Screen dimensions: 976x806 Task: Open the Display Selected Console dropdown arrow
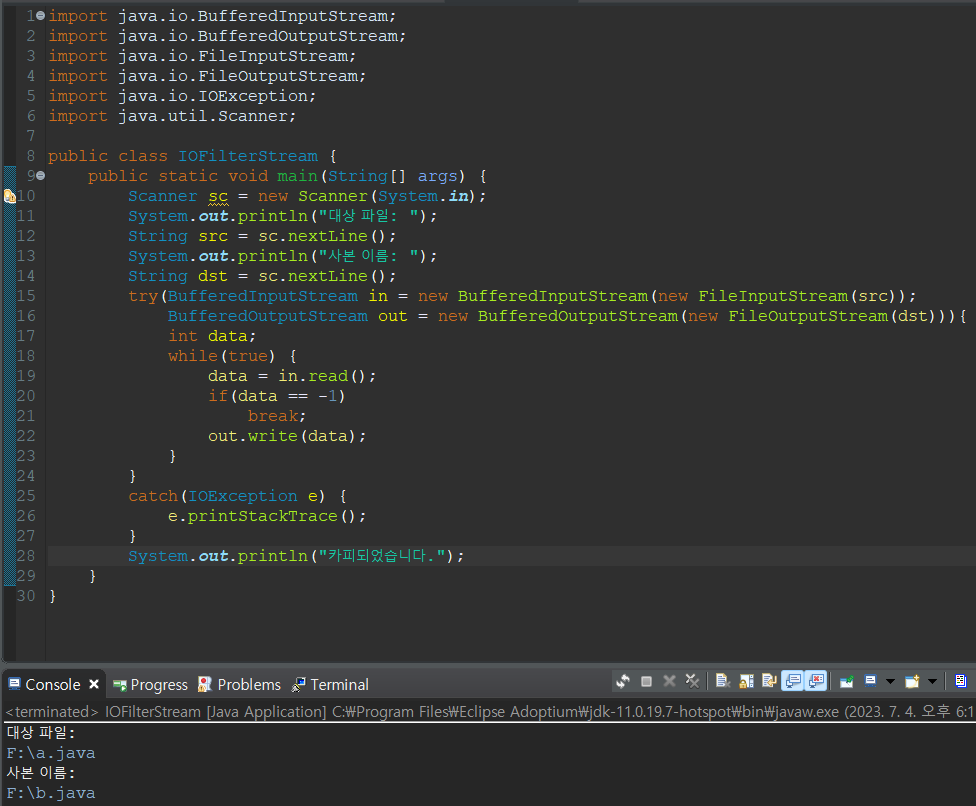click(890, 682)
